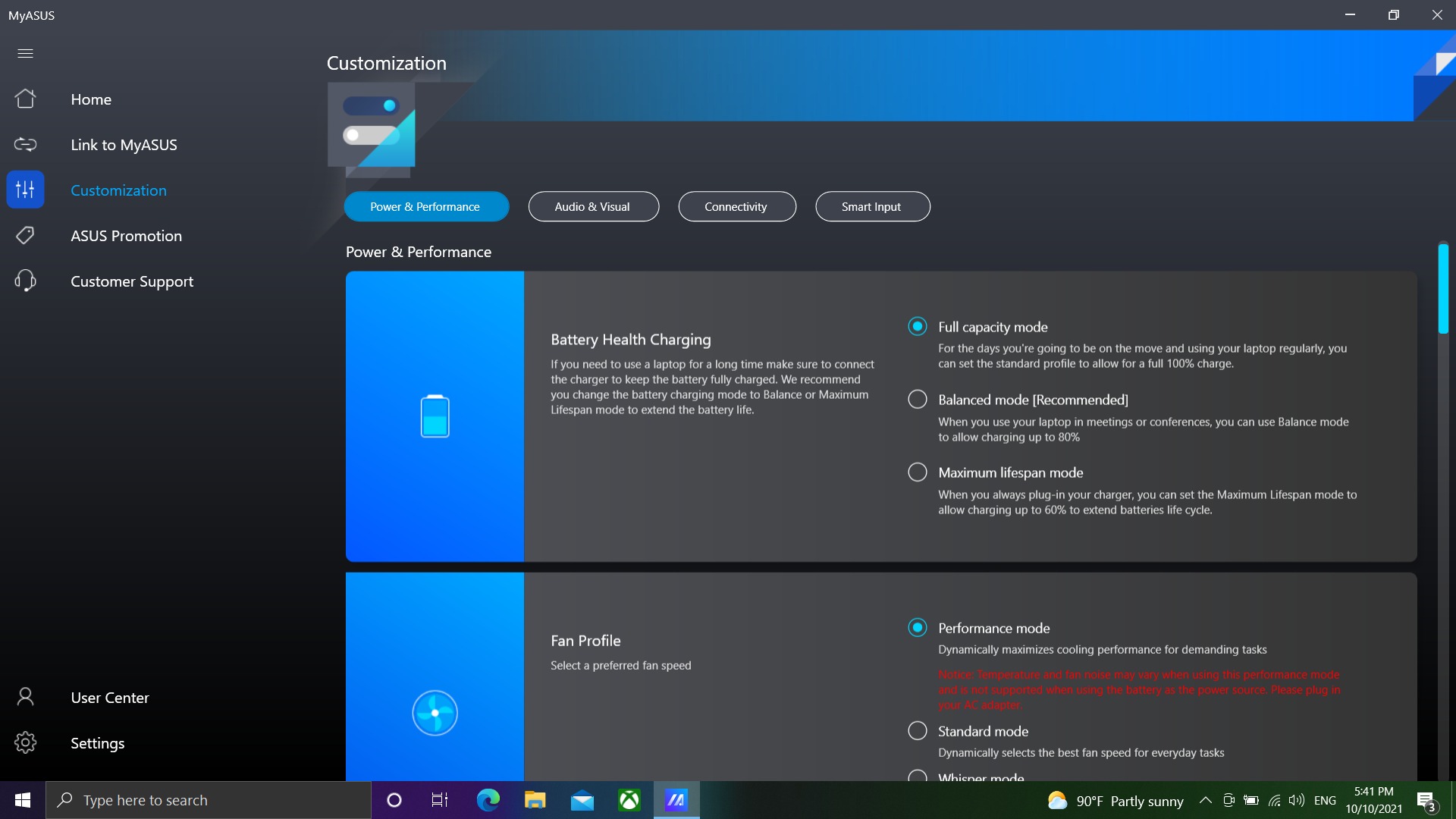Image resolution: width=1456 pixels, height=819 pixels.
Task: Click the battery icon in Battery Health card
Action: click(x=435, y=416)
